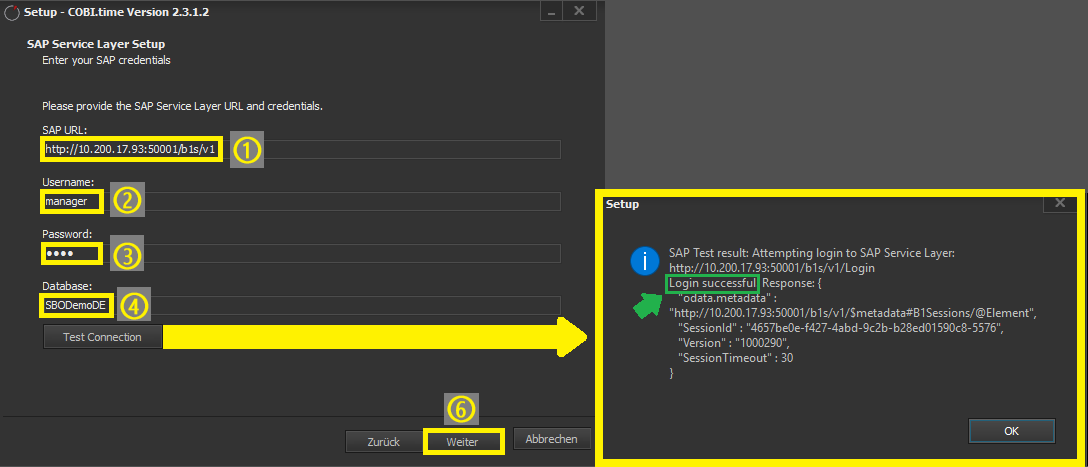Click the 'Please provide the SAP Service Layer URL' text

182,107
